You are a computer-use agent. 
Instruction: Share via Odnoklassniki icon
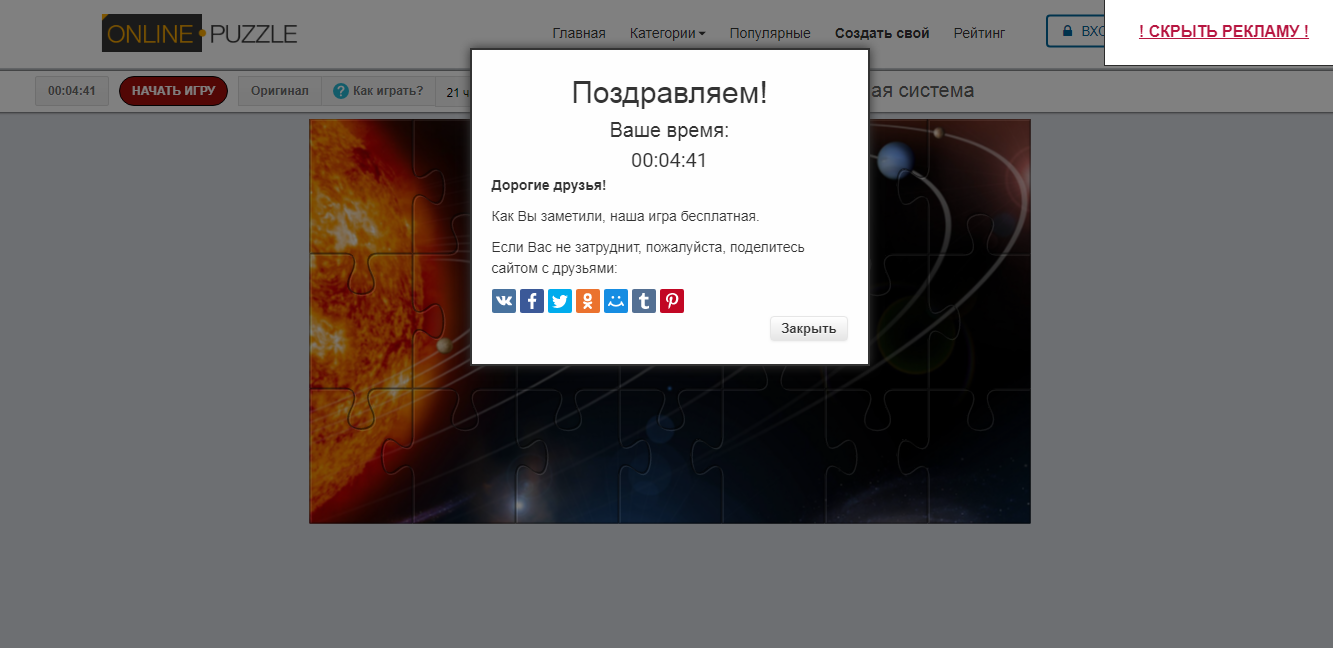(588, 301)
